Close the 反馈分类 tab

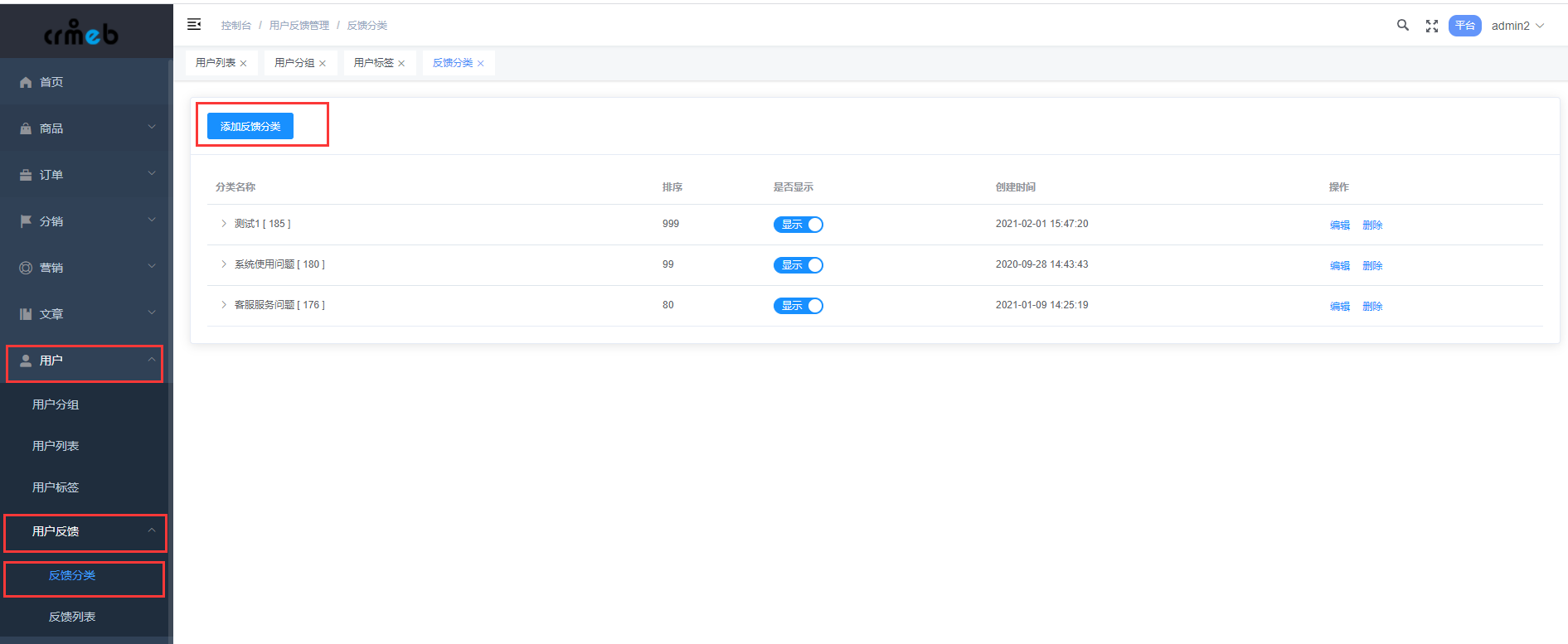tap(480, 64)
